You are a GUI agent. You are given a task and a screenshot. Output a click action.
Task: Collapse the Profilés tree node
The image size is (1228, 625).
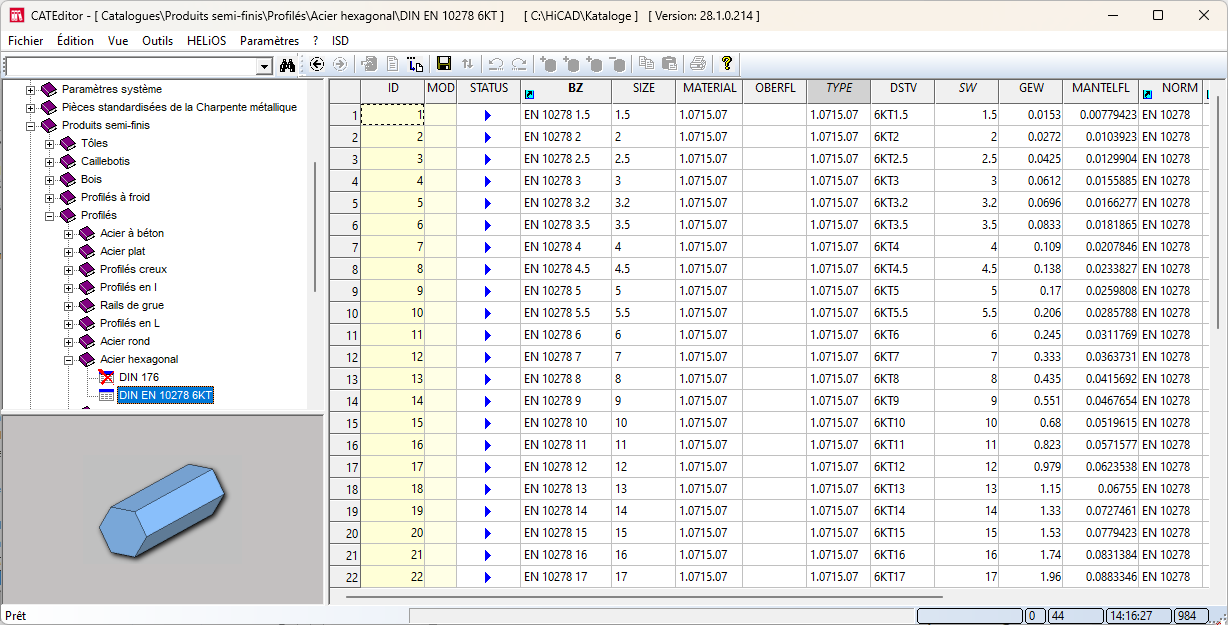tap(49, 215)
